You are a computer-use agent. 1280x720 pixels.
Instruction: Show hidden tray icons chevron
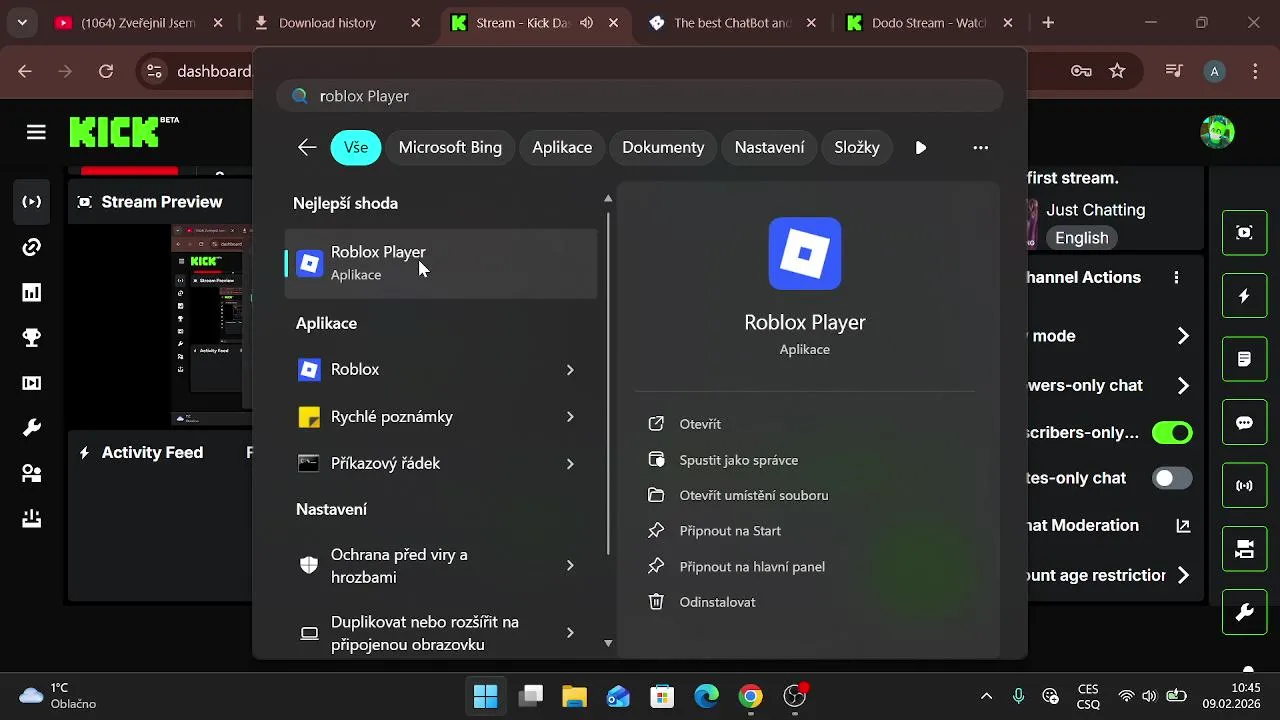tap(986, 696)
